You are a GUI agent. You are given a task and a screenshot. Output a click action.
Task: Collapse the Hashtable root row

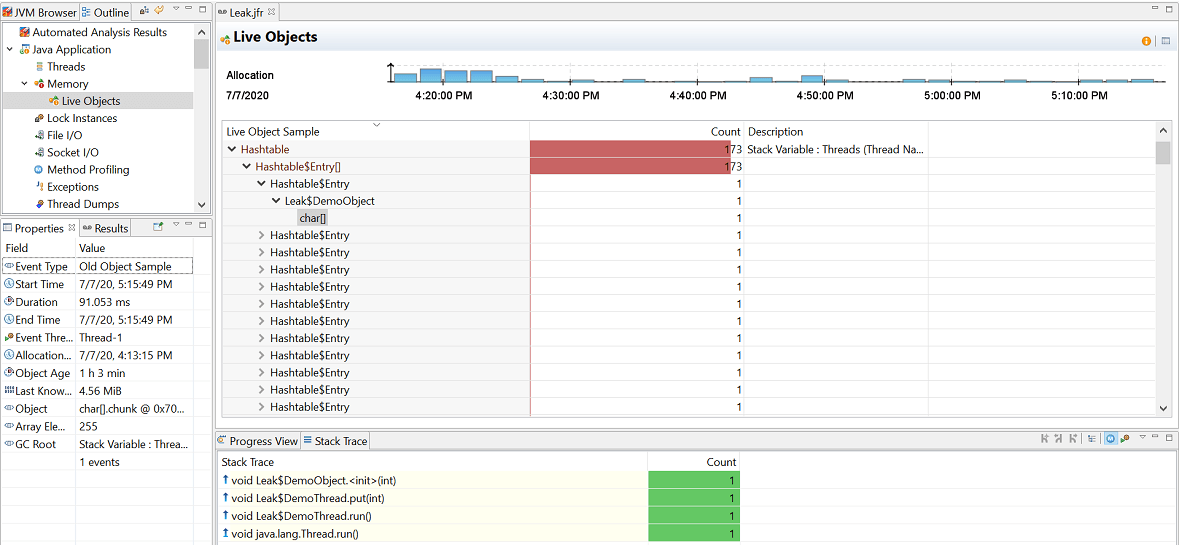232,150
